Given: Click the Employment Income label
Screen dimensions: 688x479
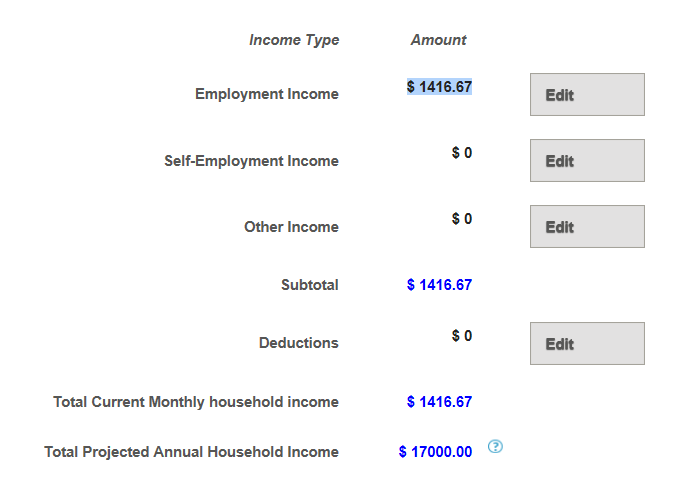Looking at the screenshot, I should point(267,94).
